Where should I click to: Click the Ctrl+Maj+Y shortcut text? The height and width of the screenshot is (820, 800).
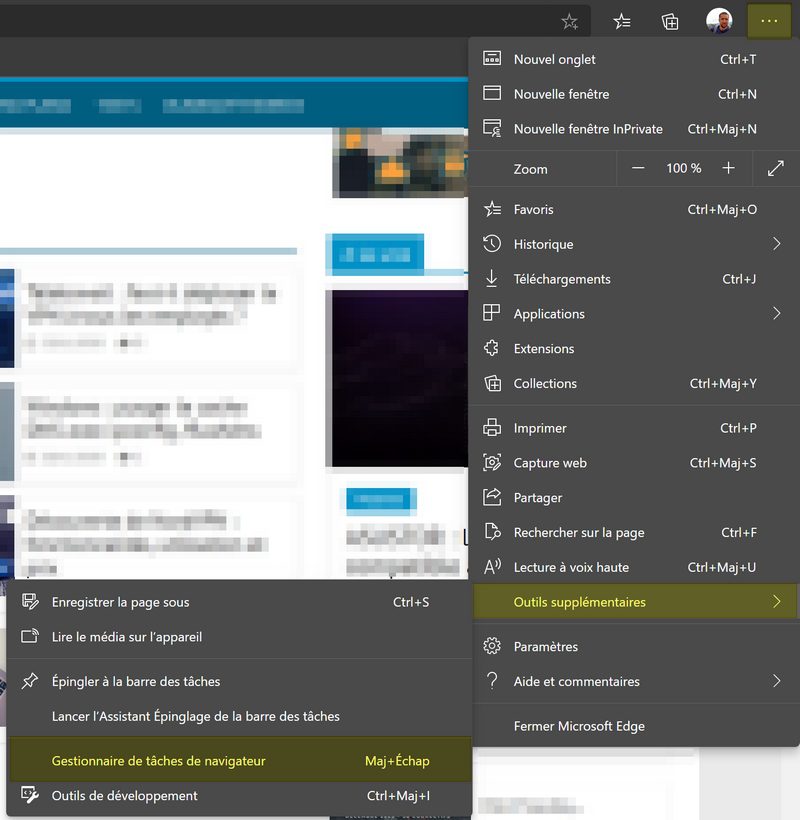[x=723, y=383]
